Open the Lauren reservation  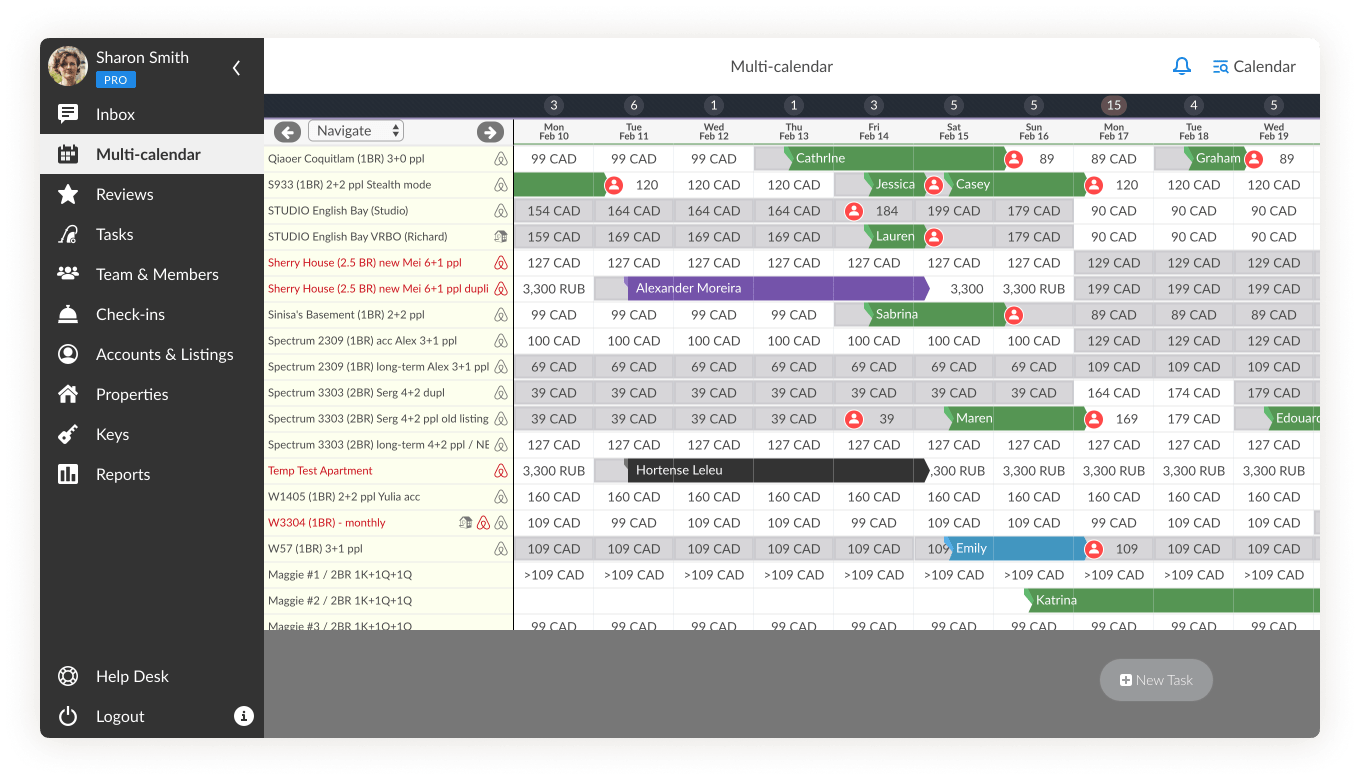click(x=895, y=236)
